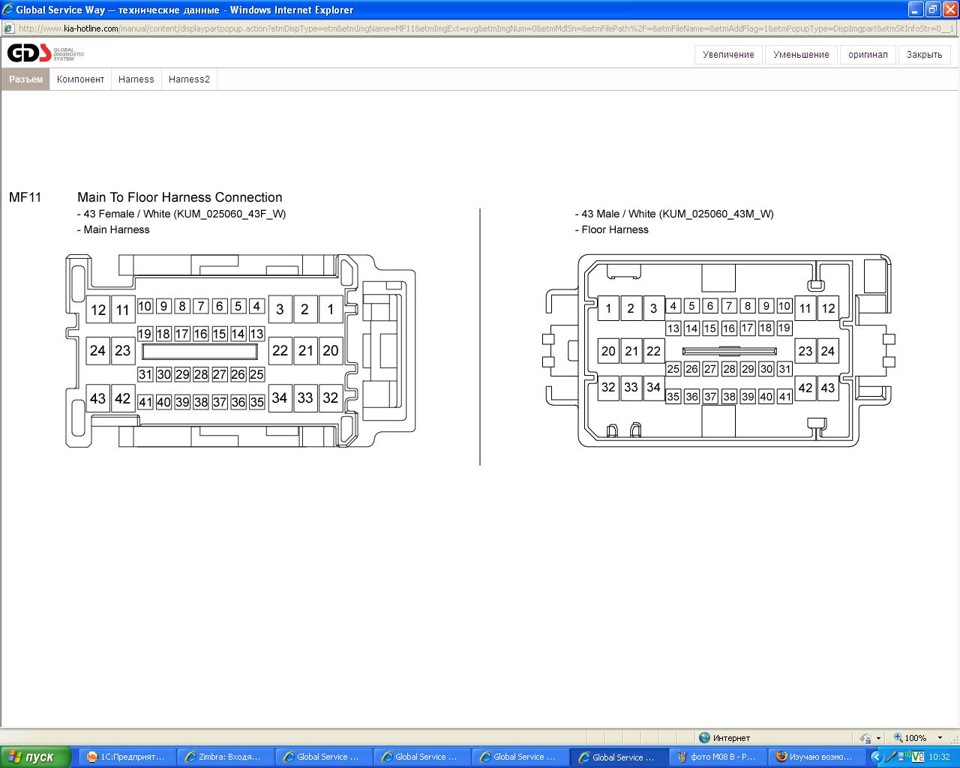Click pin 24 on the Floor Harness connector

point(828,351)
